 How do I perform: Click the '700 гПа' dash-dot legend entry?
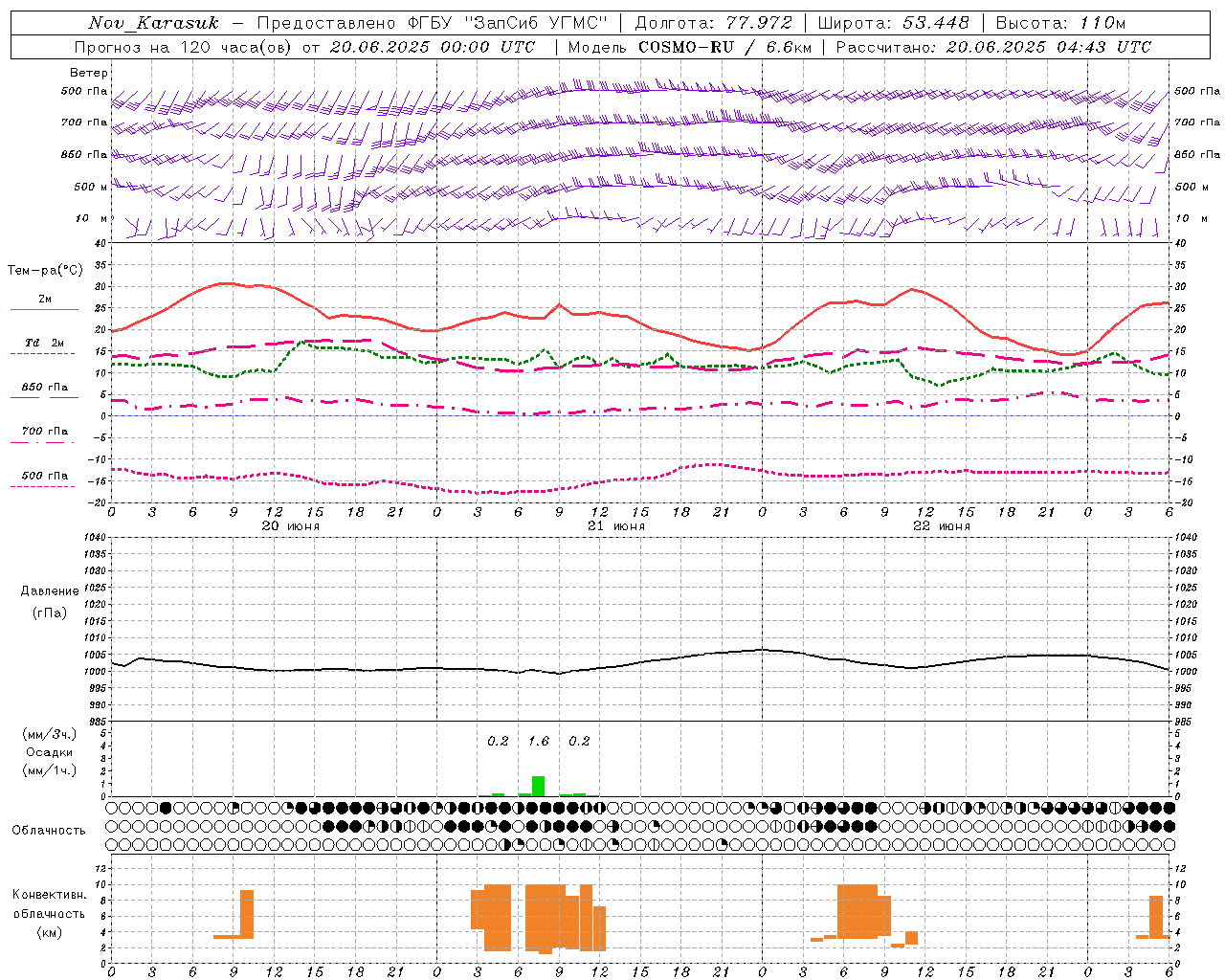coord(44,432)
